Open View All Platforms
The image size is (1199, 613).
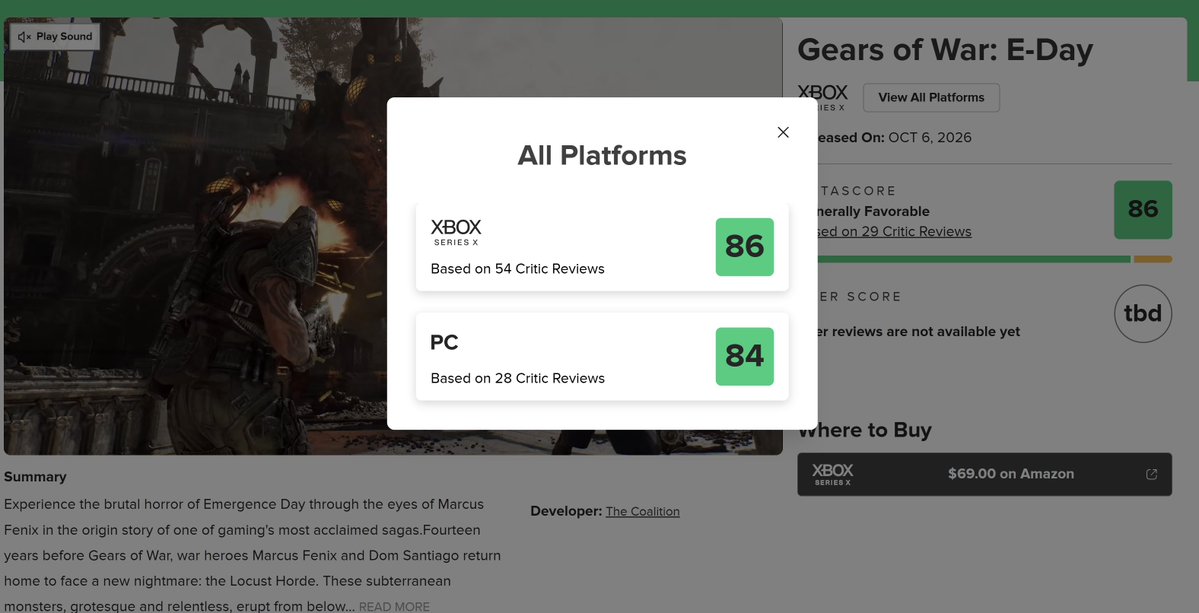pyautogui.click(x=931, y=98)
